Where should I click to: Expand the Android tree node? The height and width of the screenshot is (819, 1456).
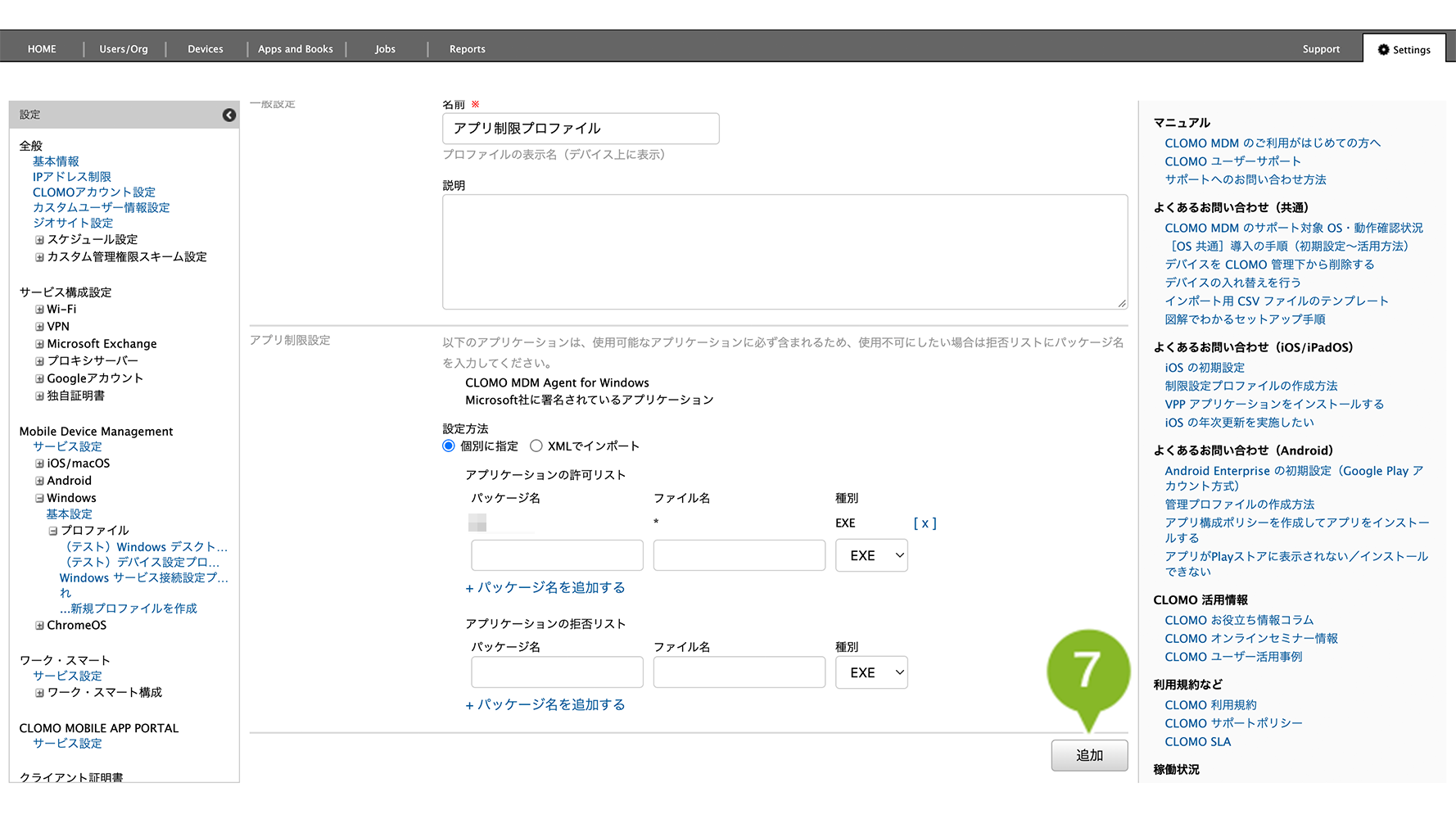click(x=39, y=481)
